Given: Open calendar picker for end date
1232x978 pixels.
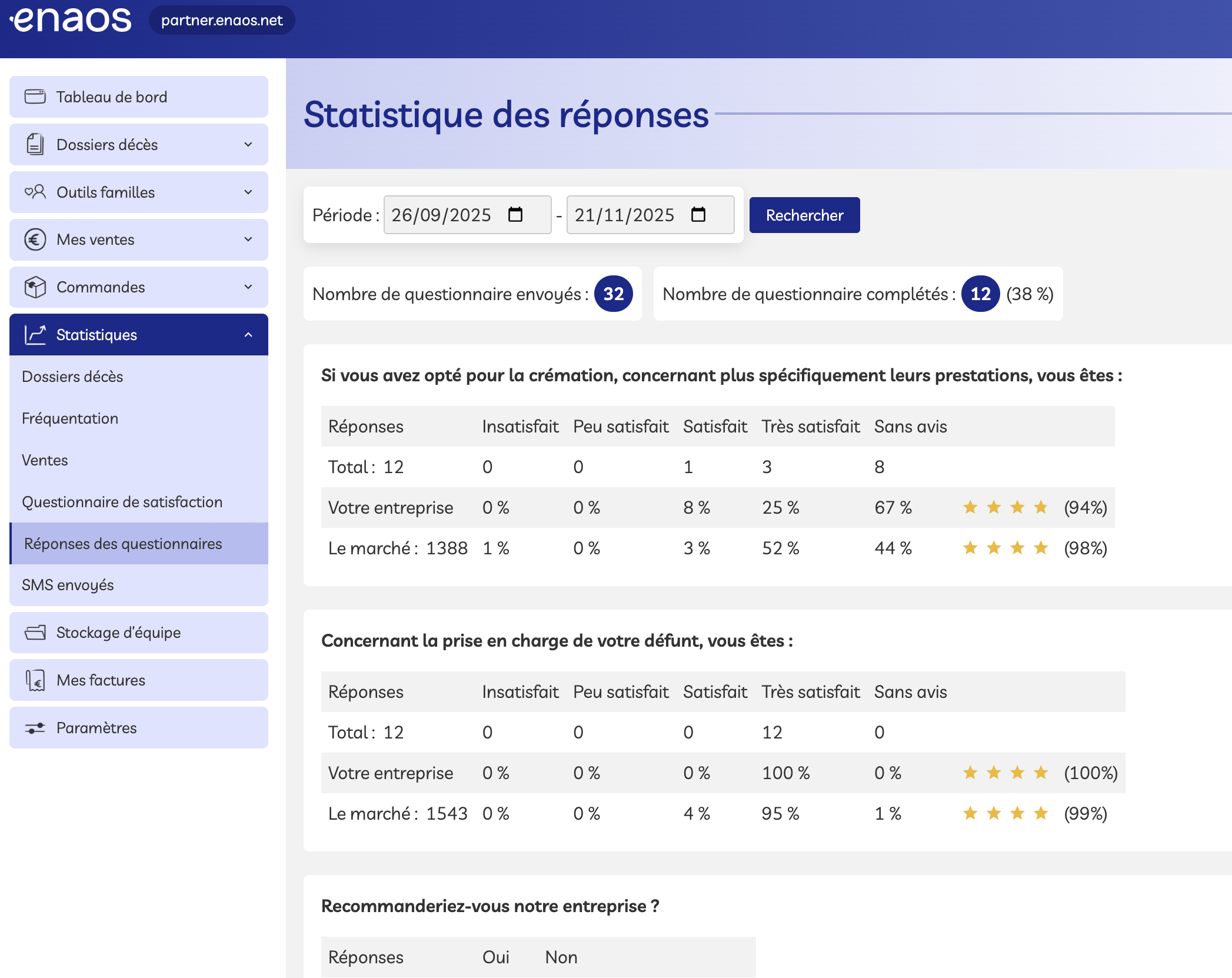Looking at the screenshot, I should 698,215.
